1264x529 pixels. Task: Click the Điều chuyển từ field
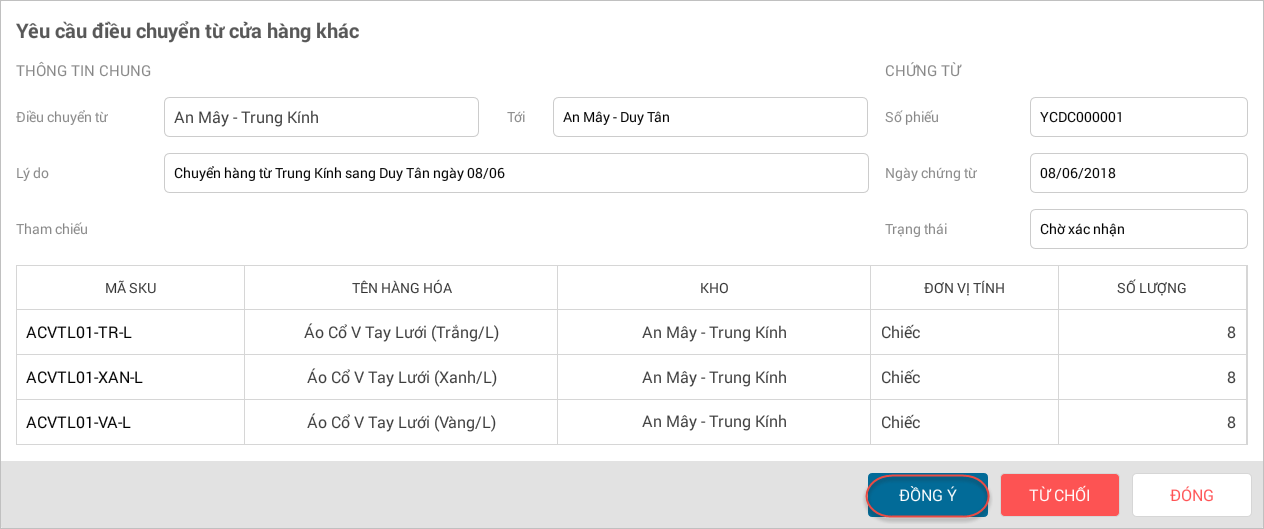[x=321, y=117]
